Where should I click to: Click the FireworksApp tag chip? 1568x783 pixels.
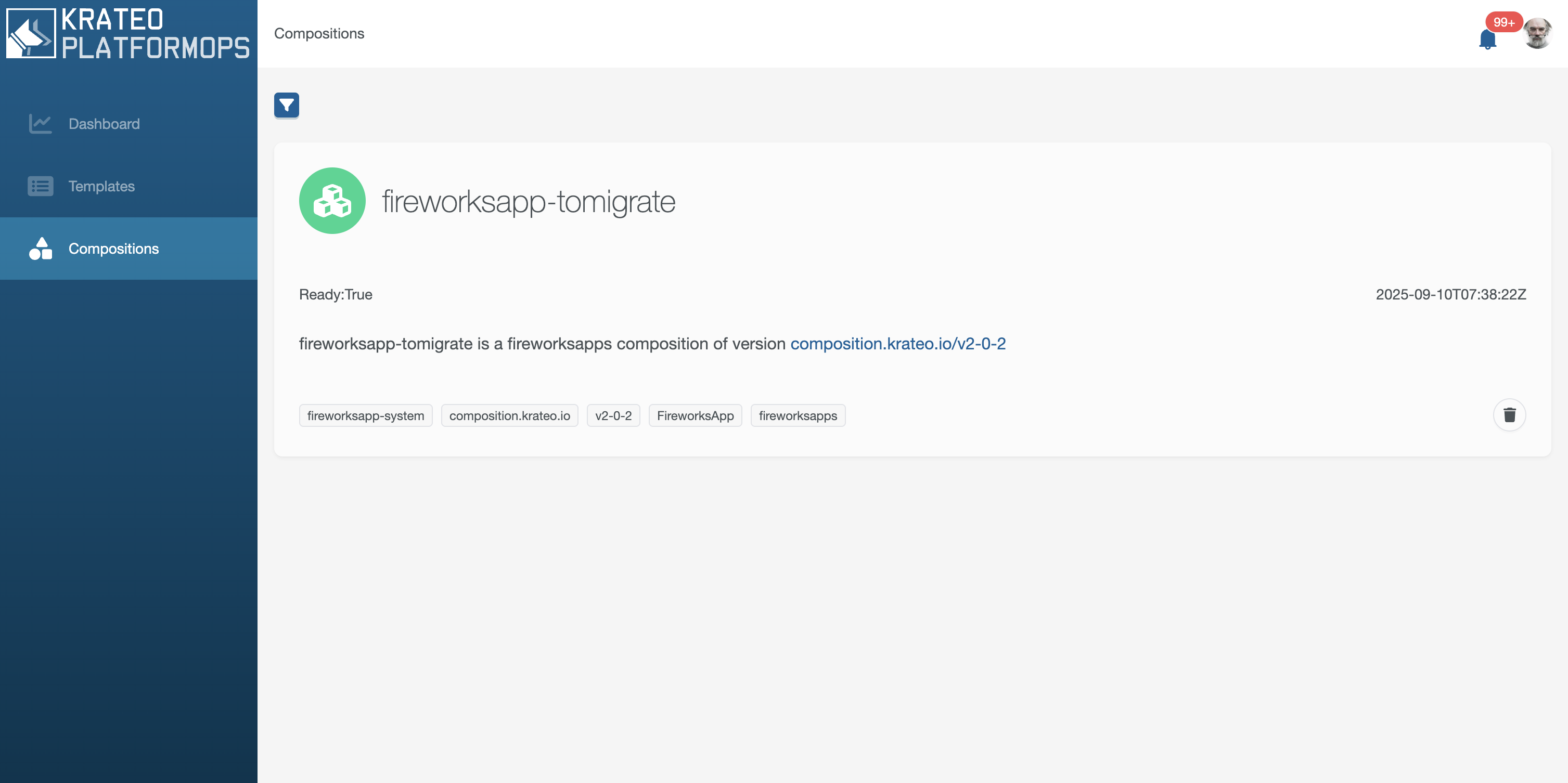pyautogui.click(x=695, y=415)
